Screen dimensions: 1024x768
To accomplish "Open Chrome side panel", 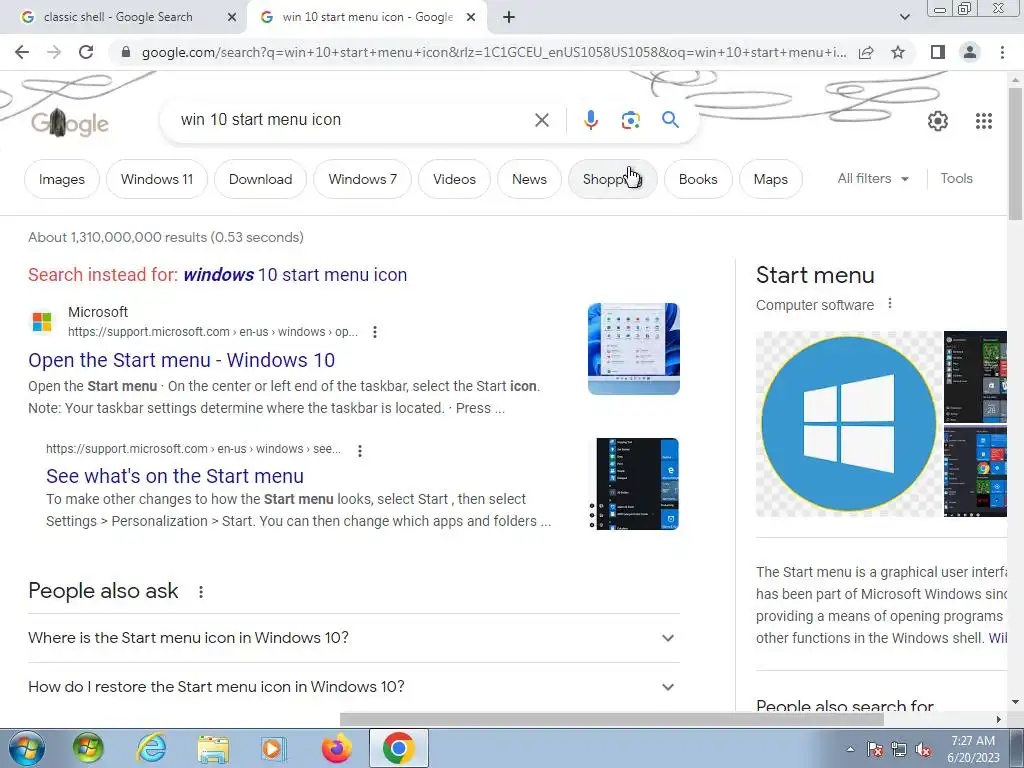I will coord(938,52).
